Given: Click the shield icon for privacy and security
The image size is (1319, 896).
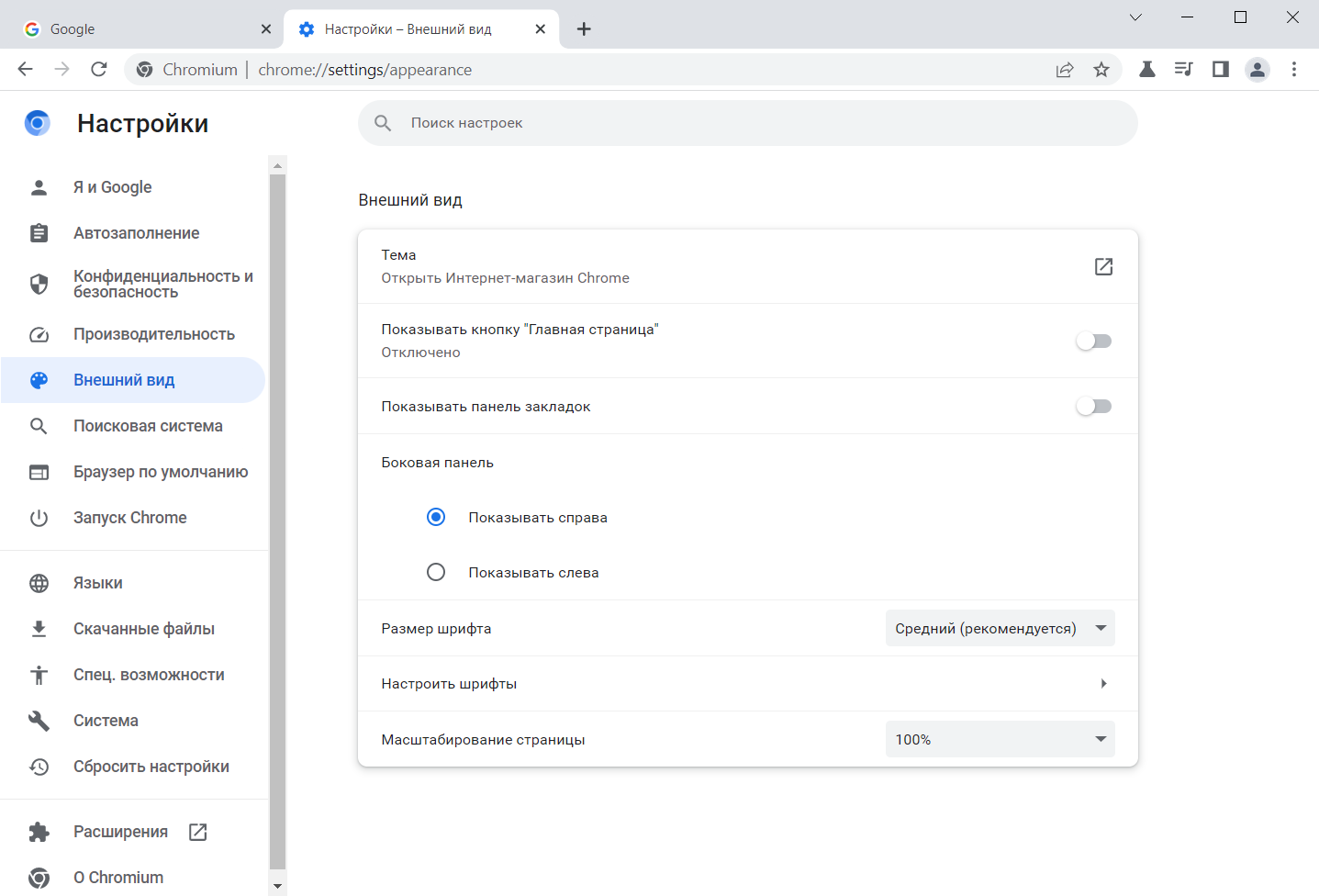Looking at the screenshot, I should 39,284.
